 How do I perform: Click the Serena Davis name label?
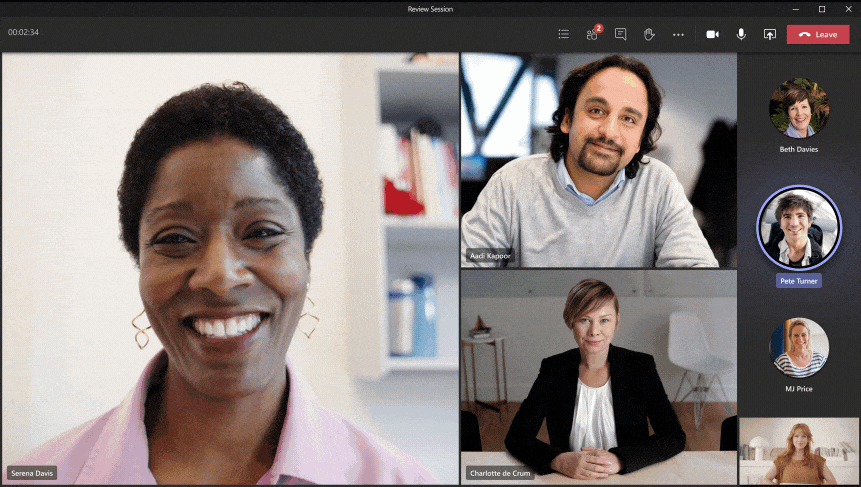pyautogui.click(x=32, y=472)
